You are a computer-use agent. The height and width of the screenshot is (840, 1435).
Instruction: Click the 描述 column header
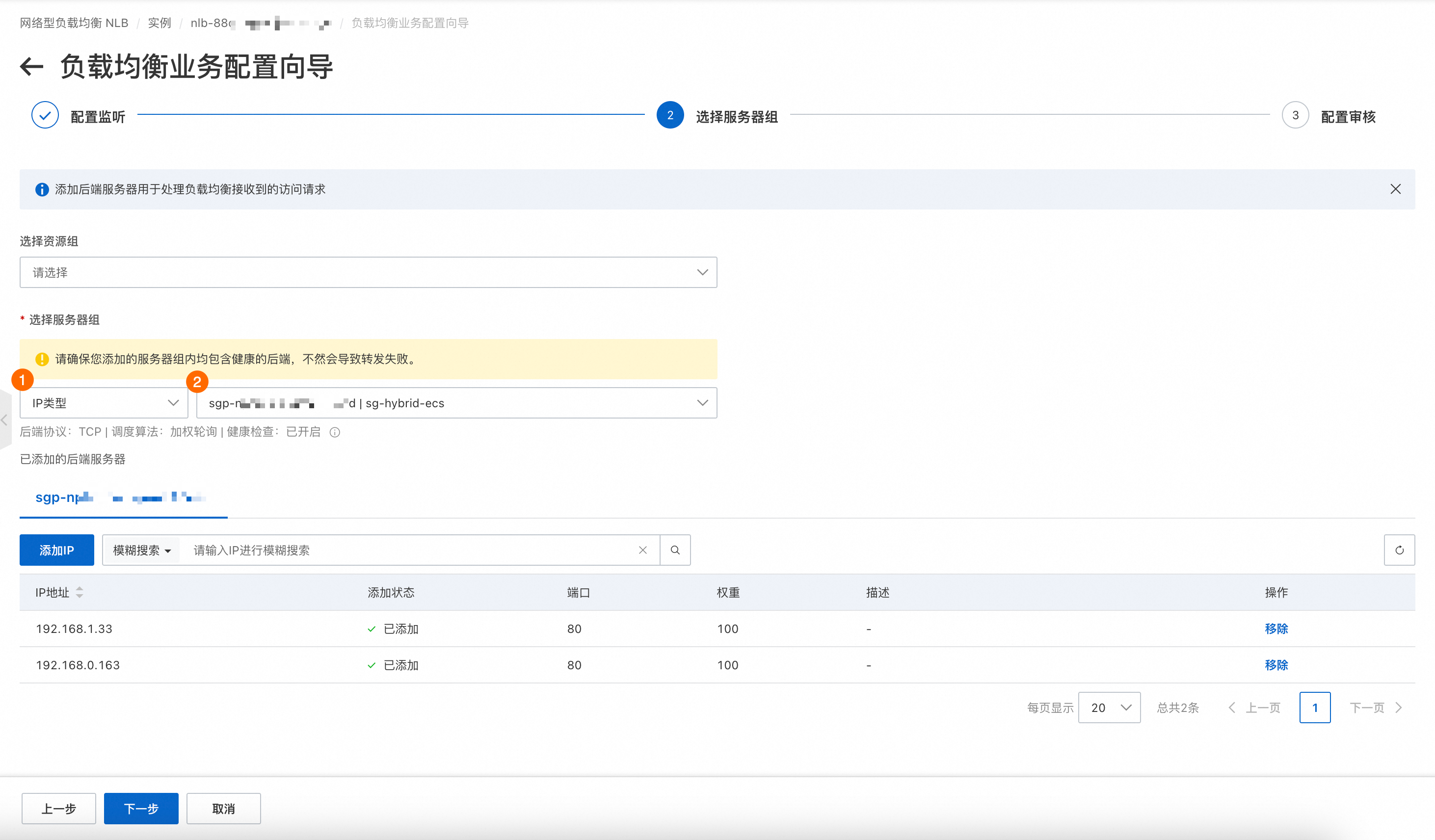pos(877,592)
